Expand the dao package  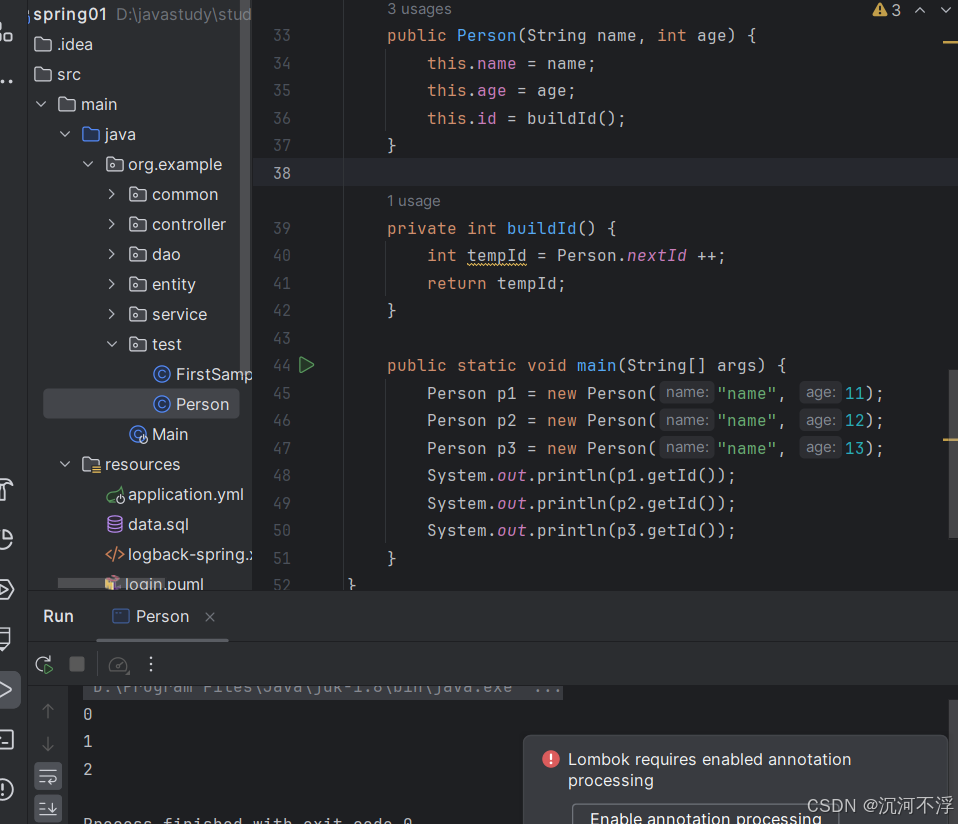(111, 254)
